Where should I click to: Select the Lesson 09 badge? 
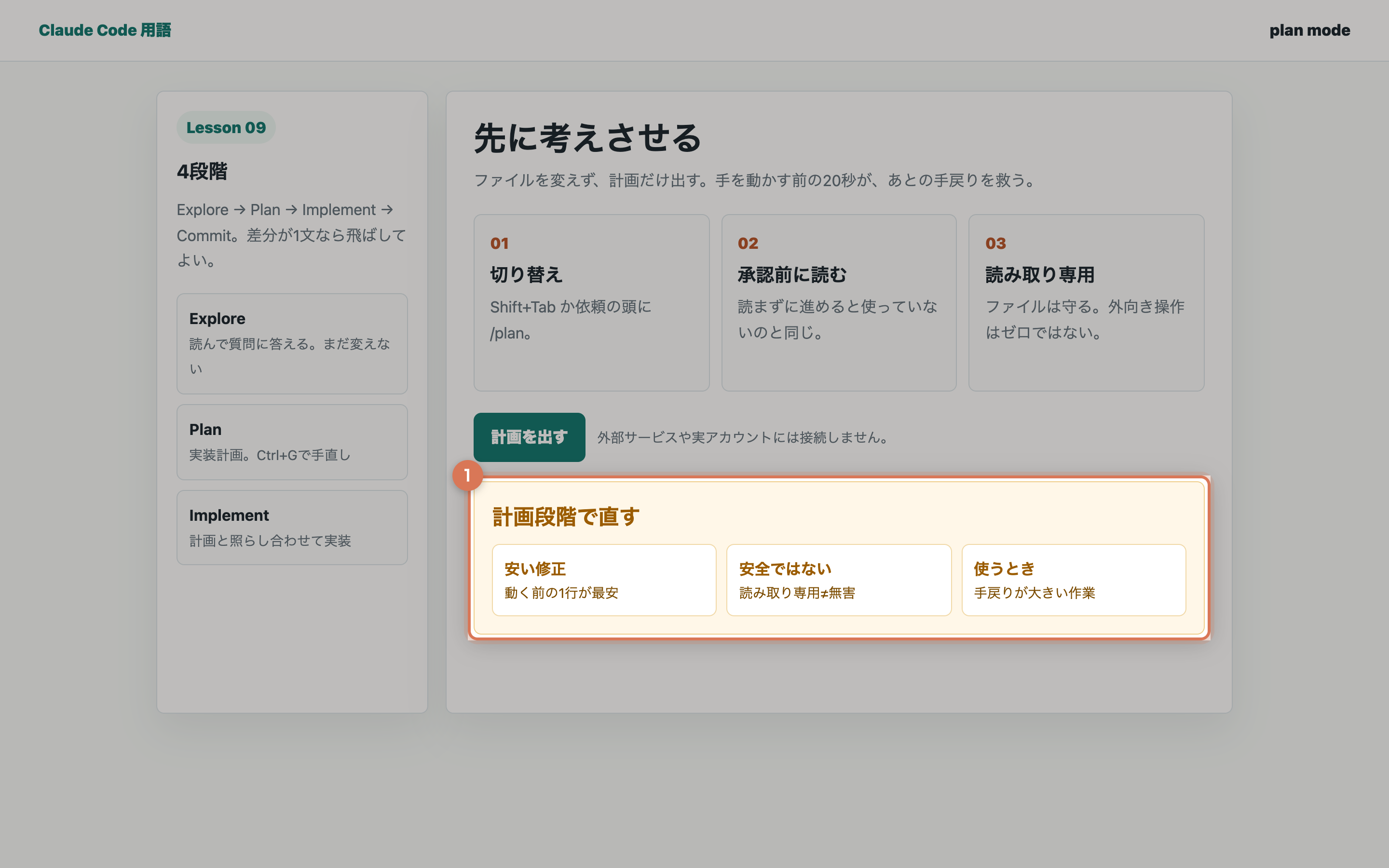(226, 127)
